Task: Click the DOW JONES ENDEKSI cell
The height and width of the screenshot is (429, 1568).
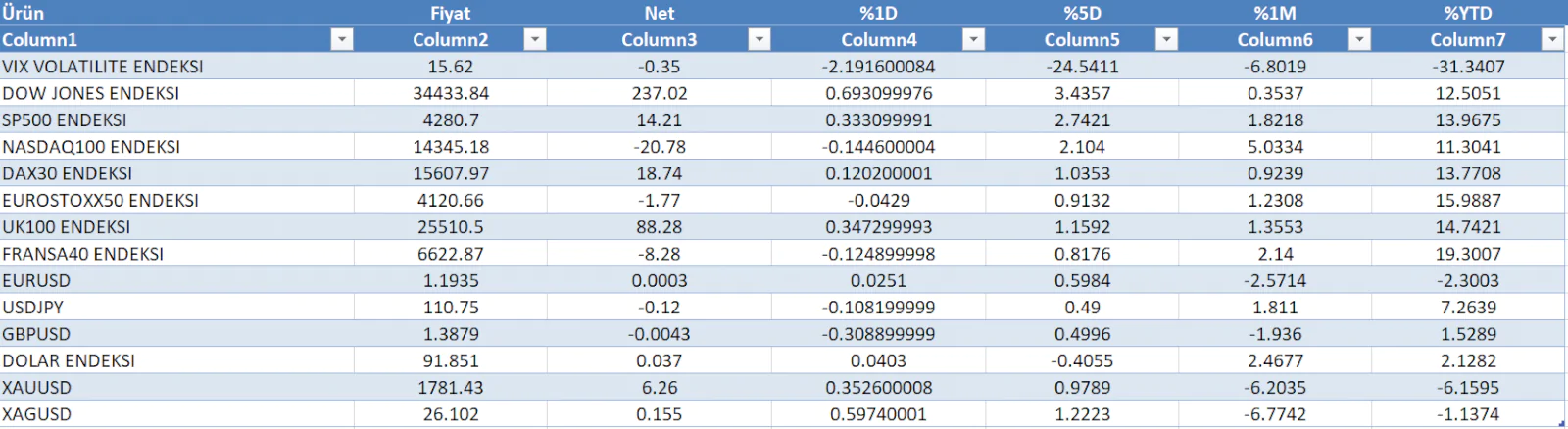Action: click(176, 93)
